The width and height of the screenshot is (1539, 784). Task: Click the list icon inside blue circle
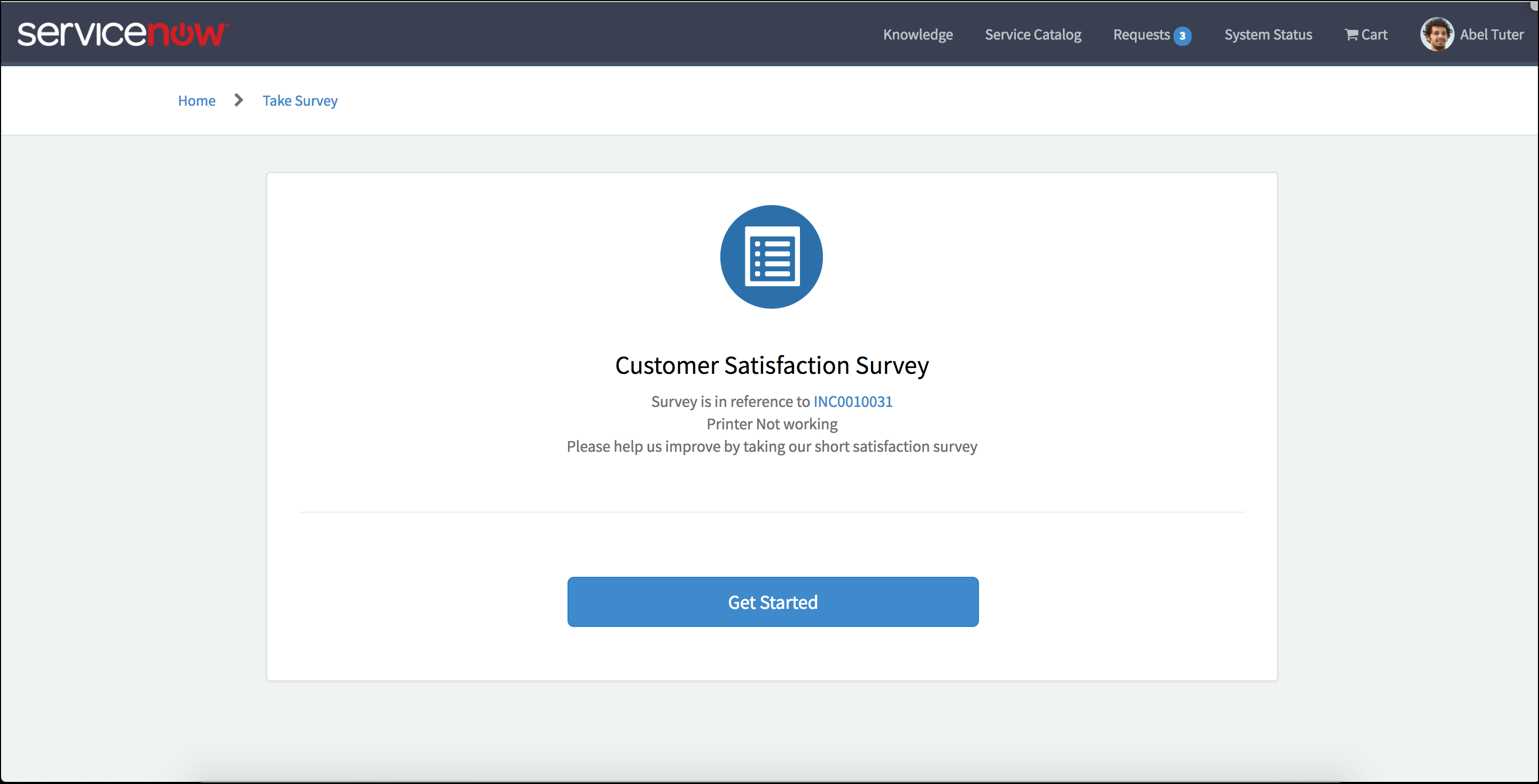[772, 257]
